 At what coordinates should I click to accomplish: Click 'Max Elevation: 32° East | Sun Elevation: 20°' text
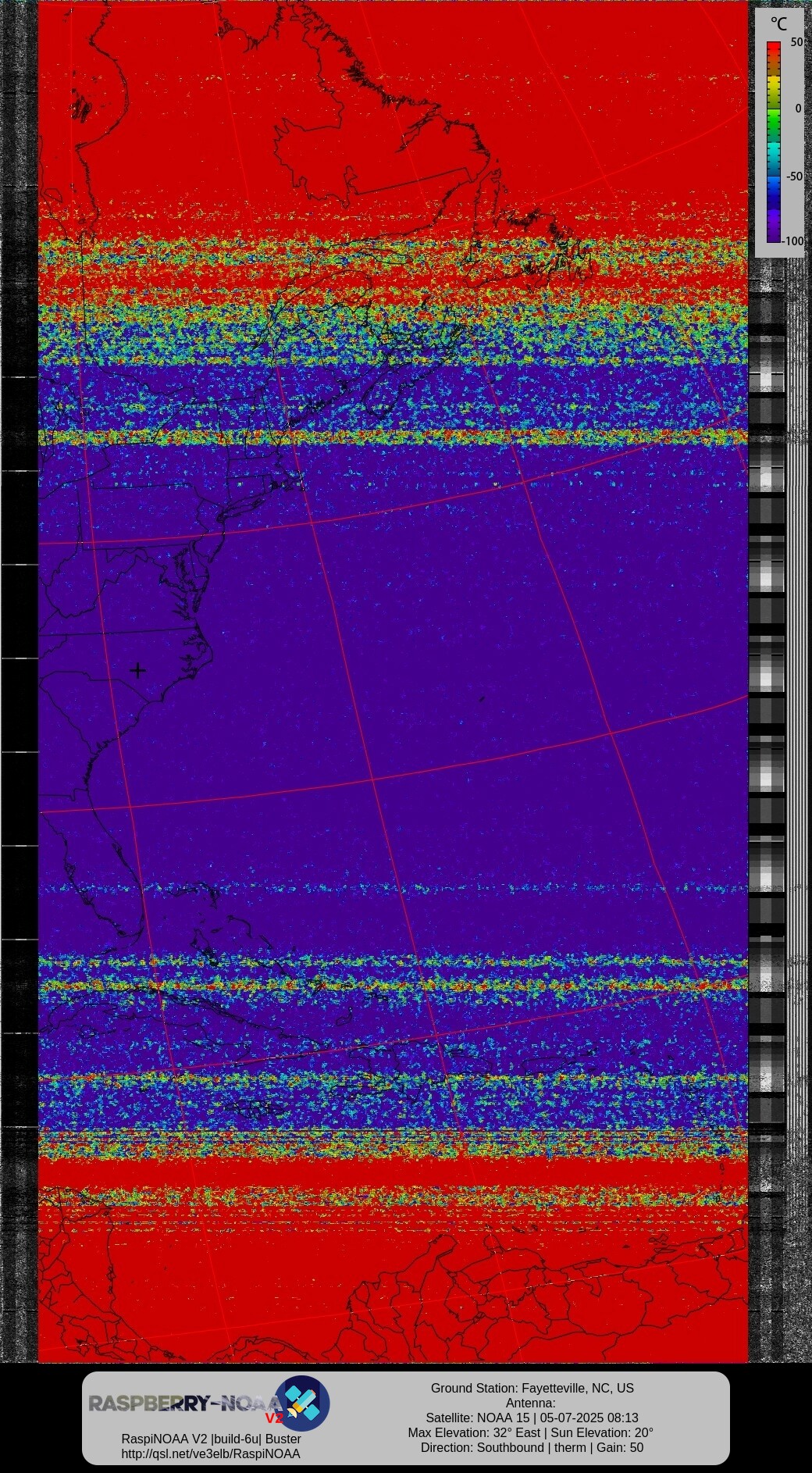pyautogui.click(x=531, y=1432)
